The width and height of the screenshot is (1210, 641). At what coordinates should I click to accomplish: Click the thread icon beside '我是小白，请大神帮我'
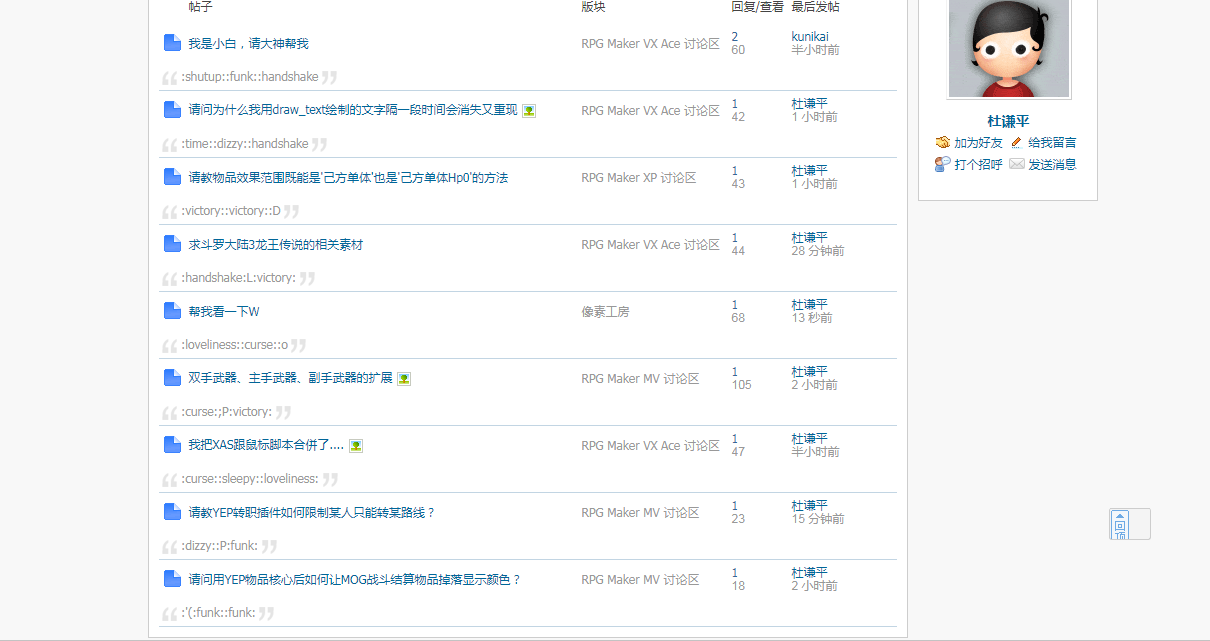tap(172, 43)
